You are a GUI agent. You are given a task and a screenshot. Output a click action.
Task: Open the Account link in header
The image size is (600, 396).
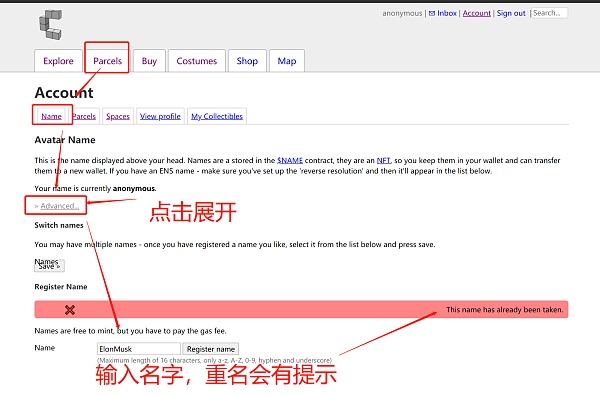476,13
